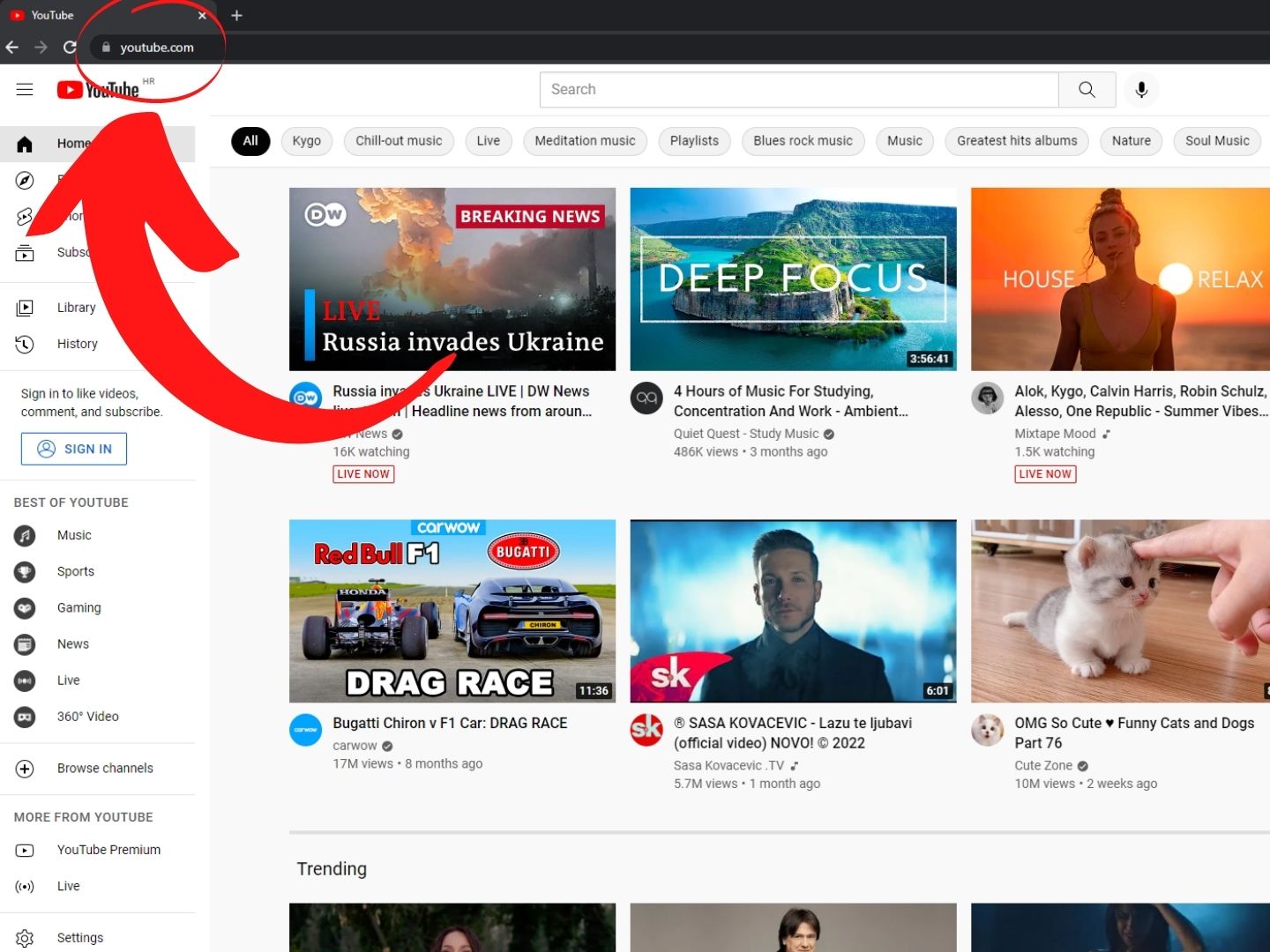Select the Meditation music chip
This screenshot has width=1270, height=952.
(585, 141)
